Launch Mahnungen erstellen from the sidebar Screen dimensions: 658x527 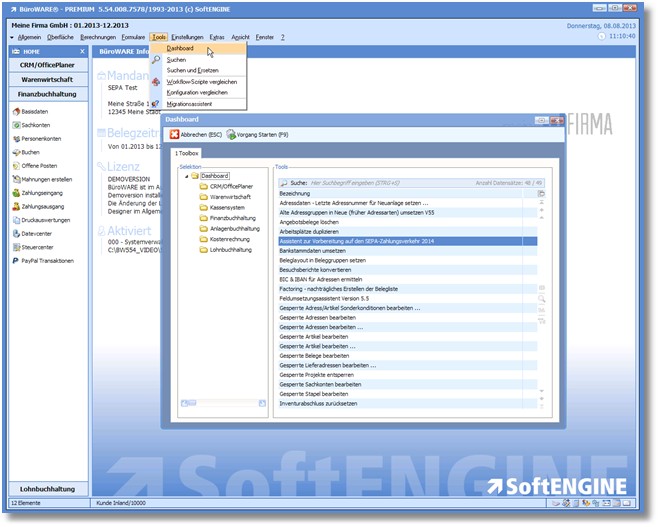click(45, 179)
